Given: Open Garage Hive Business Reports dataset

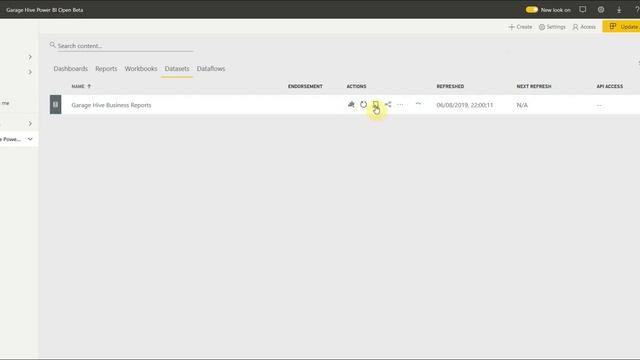Looking at the screenshot, I should [x=111, y=105].
